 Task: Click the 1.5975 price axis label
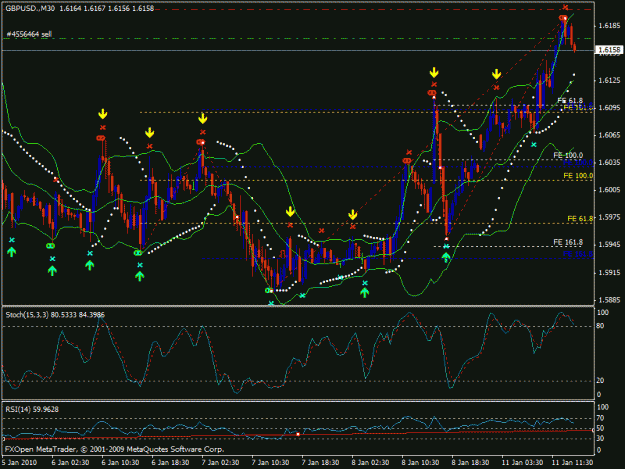(x=609, y=217)
